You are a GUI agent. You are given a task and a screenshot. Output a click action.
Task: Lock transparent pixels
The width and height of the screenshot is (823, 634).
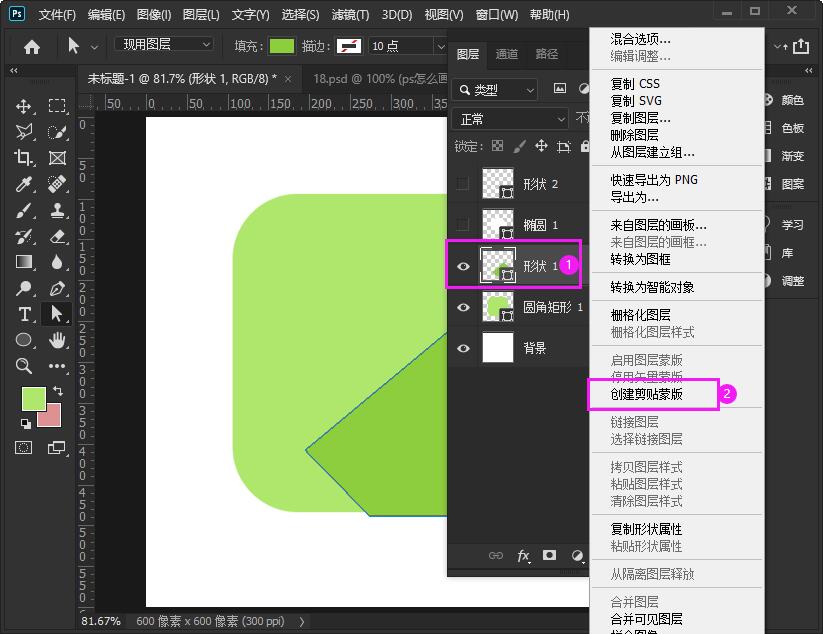pyautogui.click(x=498, y=146)
